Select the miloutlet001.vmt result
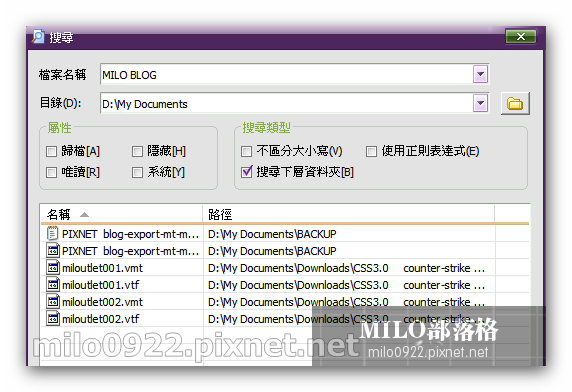The height and width of the screenshot is (392, 572). [x=103, y=268]
